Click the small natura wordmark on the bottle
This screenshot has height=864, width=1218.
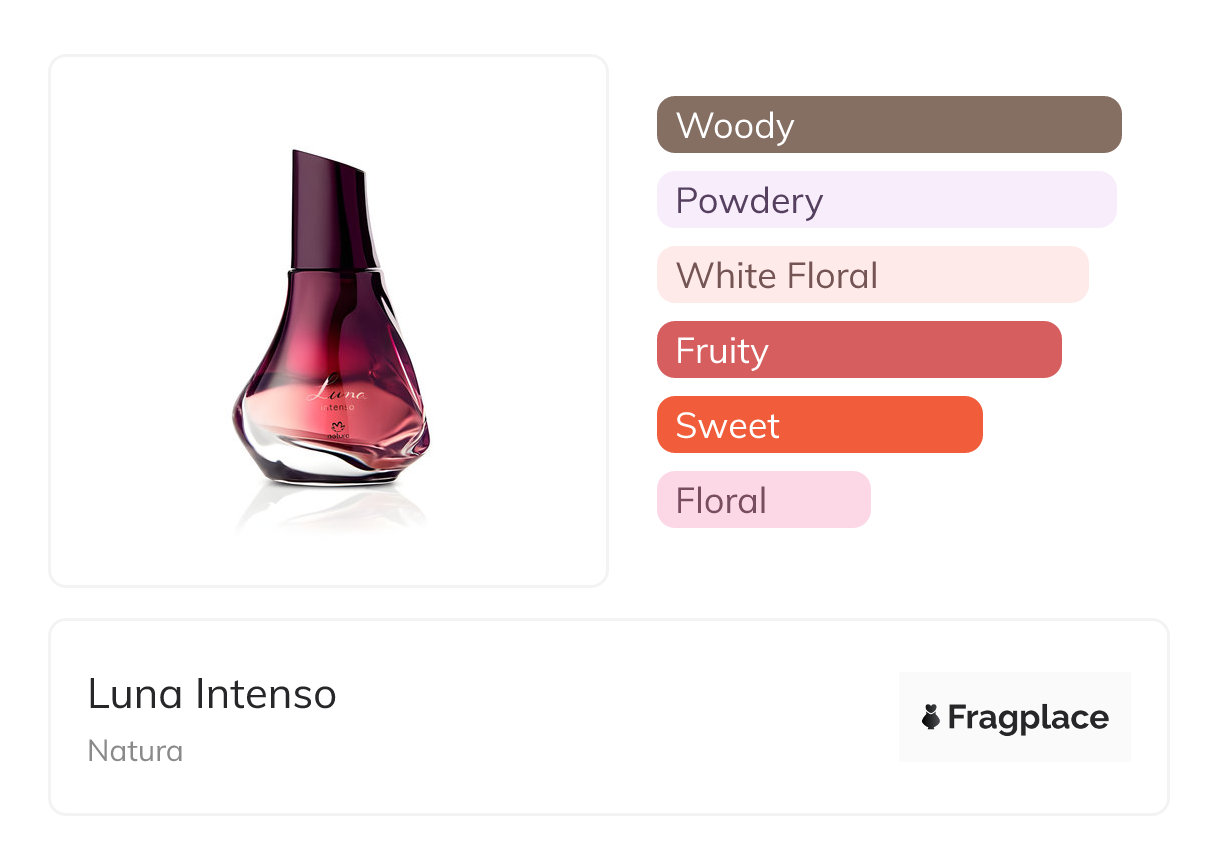[340, 437]
